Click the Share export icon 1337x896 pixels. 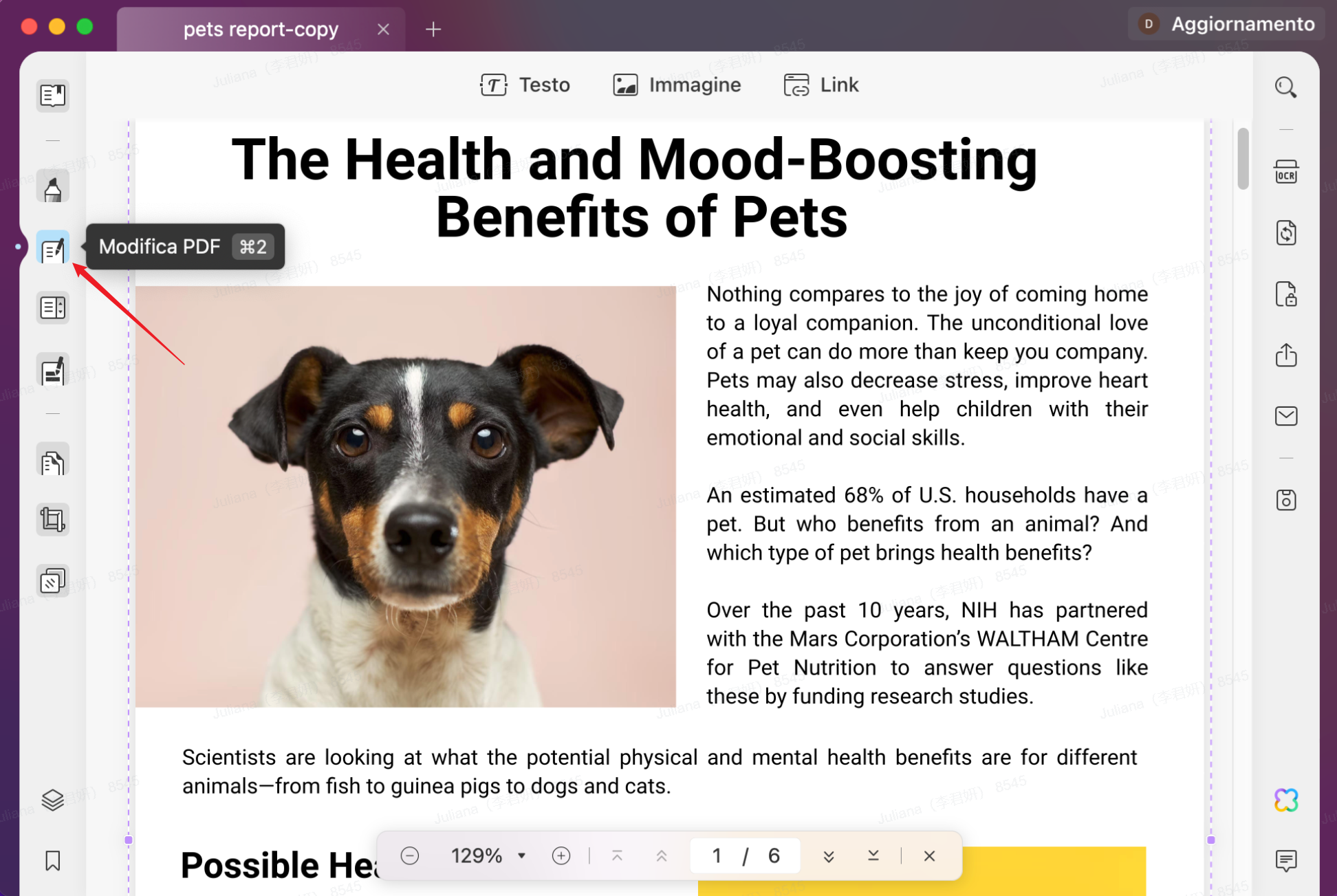(x=1286, y=356)
